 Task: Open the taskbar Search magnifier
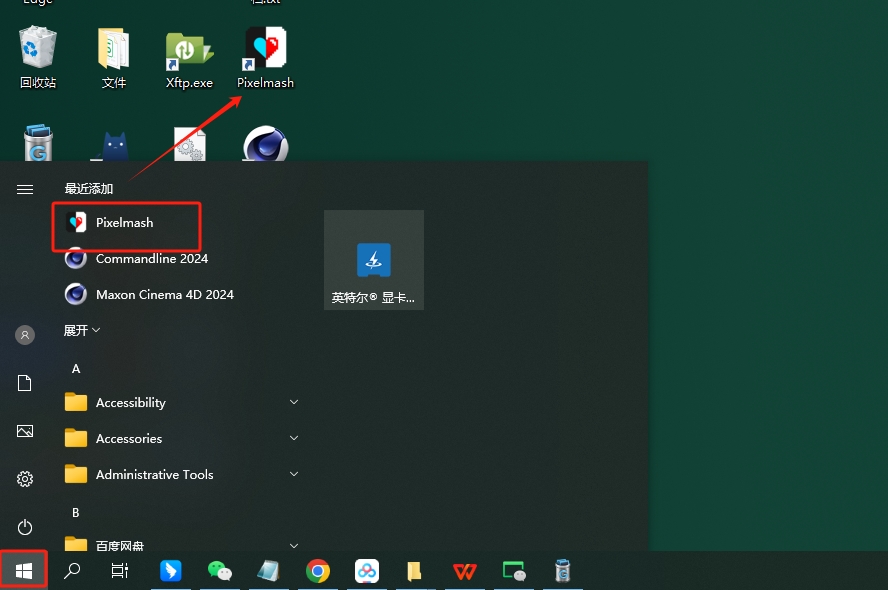click(72, 571)
